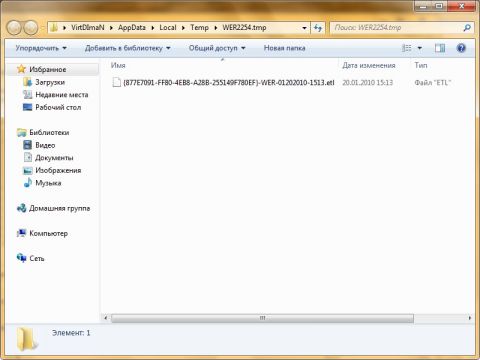480x360 pixels.
Task: Click the Элемент: 1 status text
Action: 71,333
